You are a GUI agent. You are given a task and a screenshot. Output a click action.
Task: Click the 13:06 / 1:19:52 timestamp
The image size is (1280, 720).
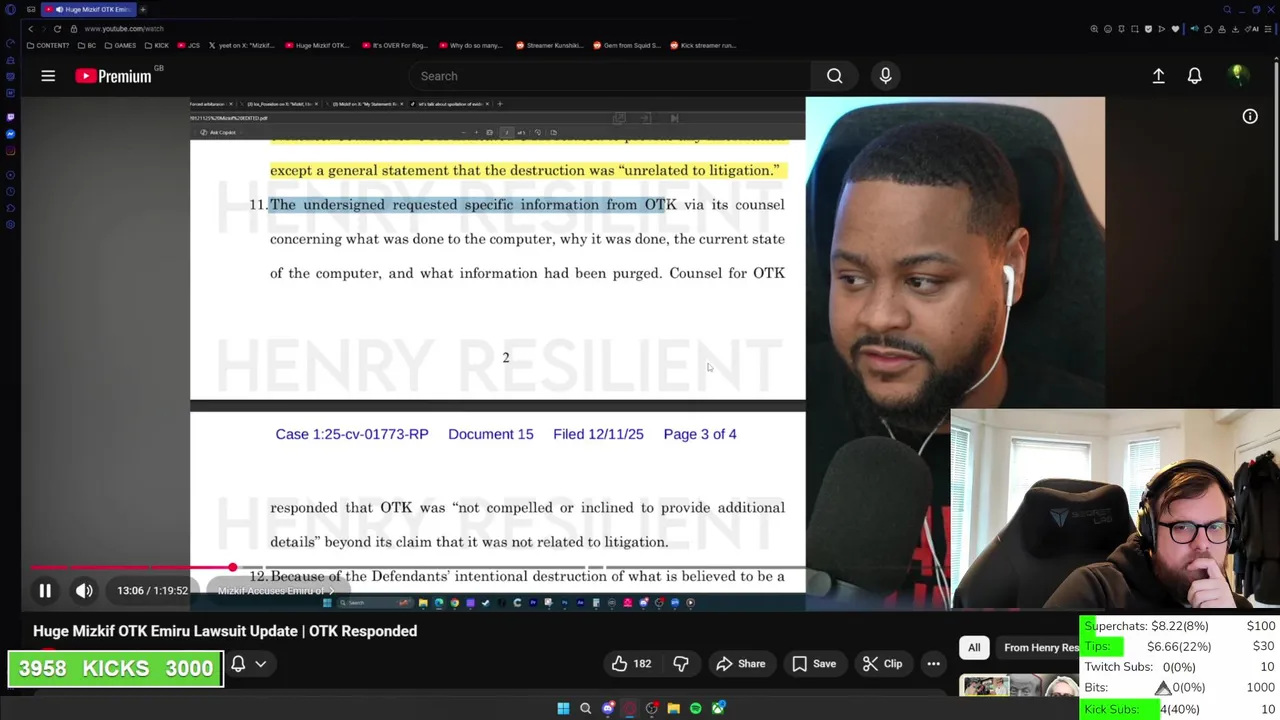coord(152,591)
